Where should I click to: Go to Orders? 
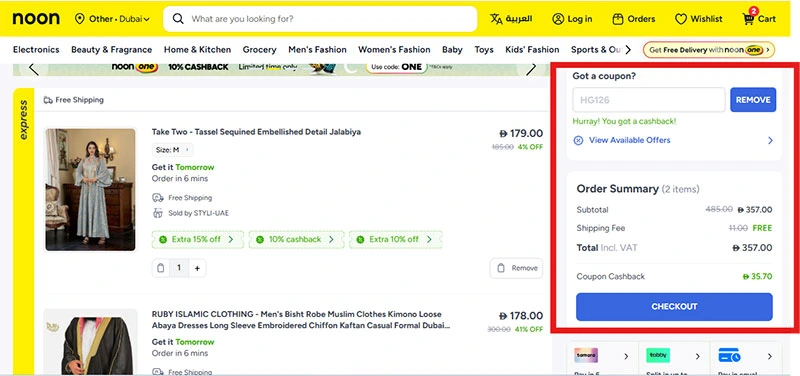pyautogui.click(x=633, y=19)
